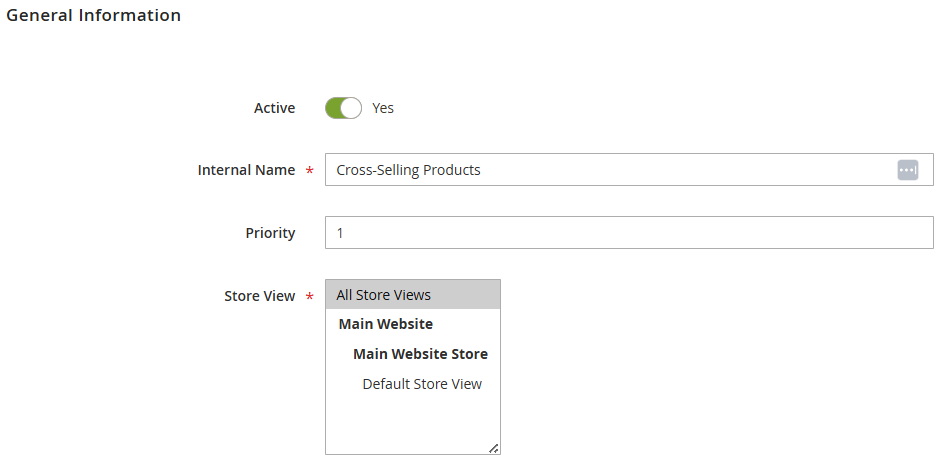Image resolution: width=943 pixels, height=469 pixels.
Task: Click the red asterisk beside Internal Name
Action: (x=309, y=171)
